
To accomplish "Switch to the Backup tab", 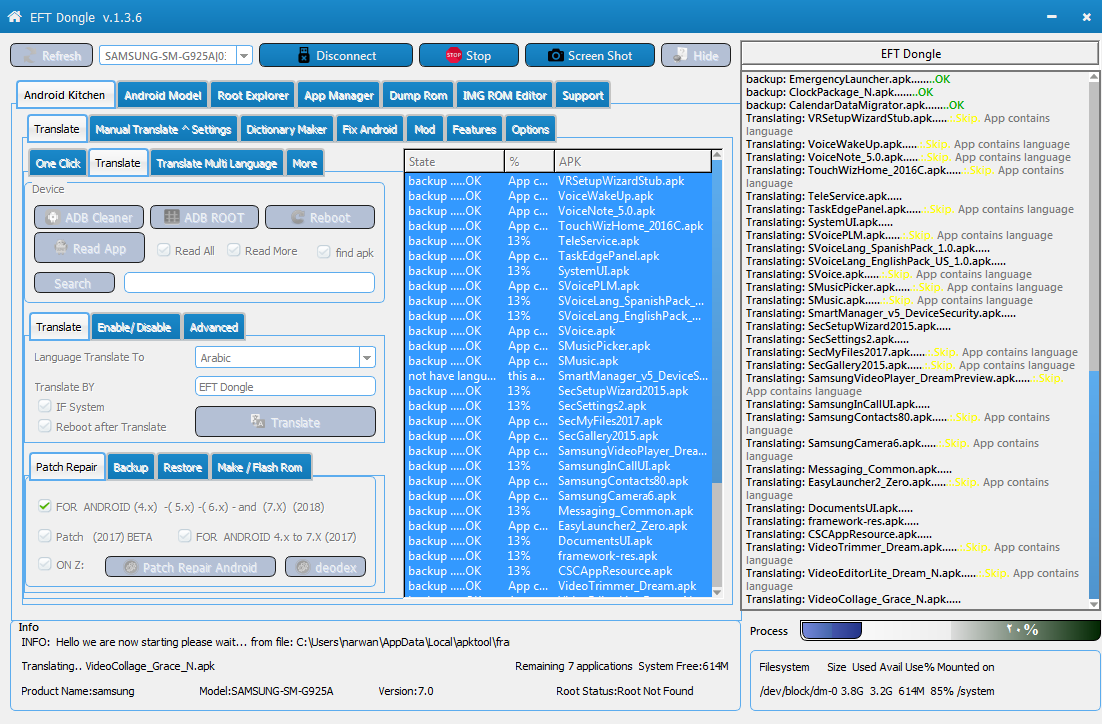I will click(x=131, y=467).
